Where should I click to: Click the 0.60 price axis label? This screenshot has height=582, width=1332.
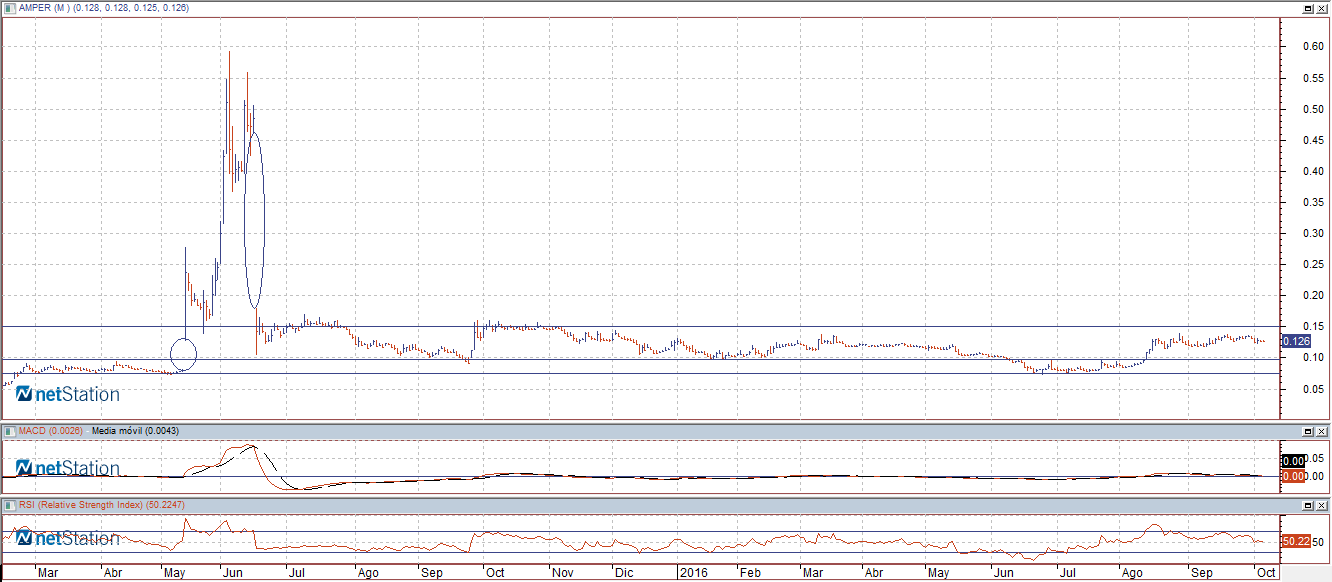pos(1313,47)
